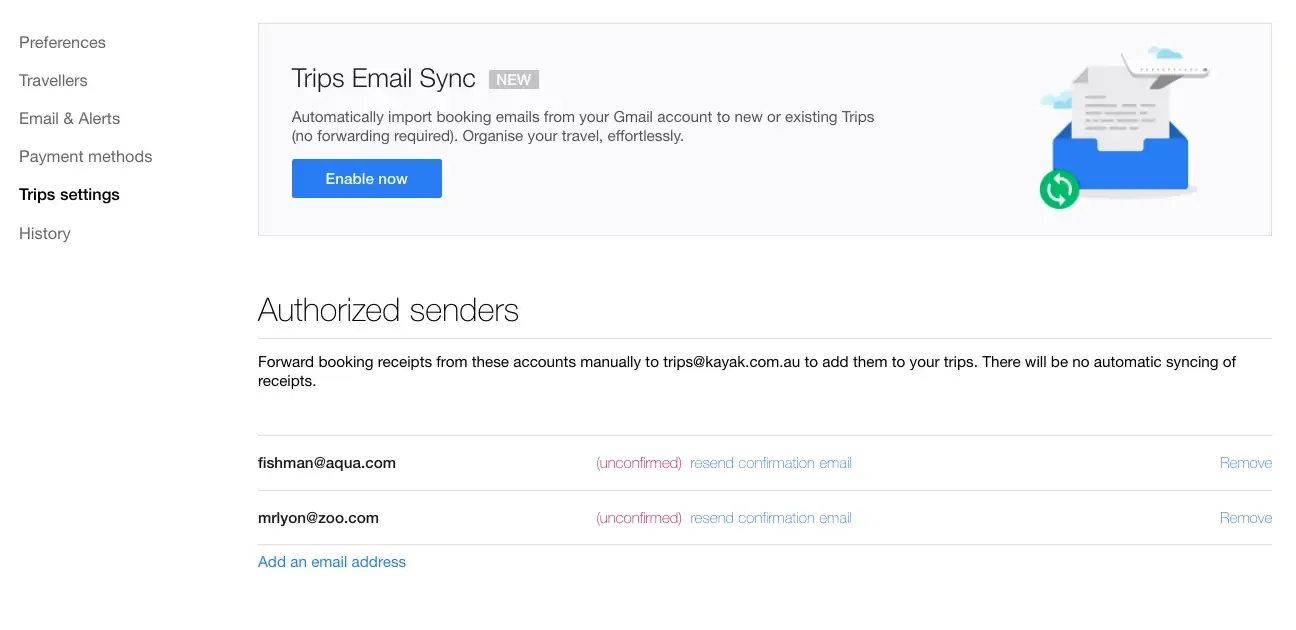The height and width of the screenshot is (630, 1296).
Task: Open the History section
Action: tap(44, 234)
